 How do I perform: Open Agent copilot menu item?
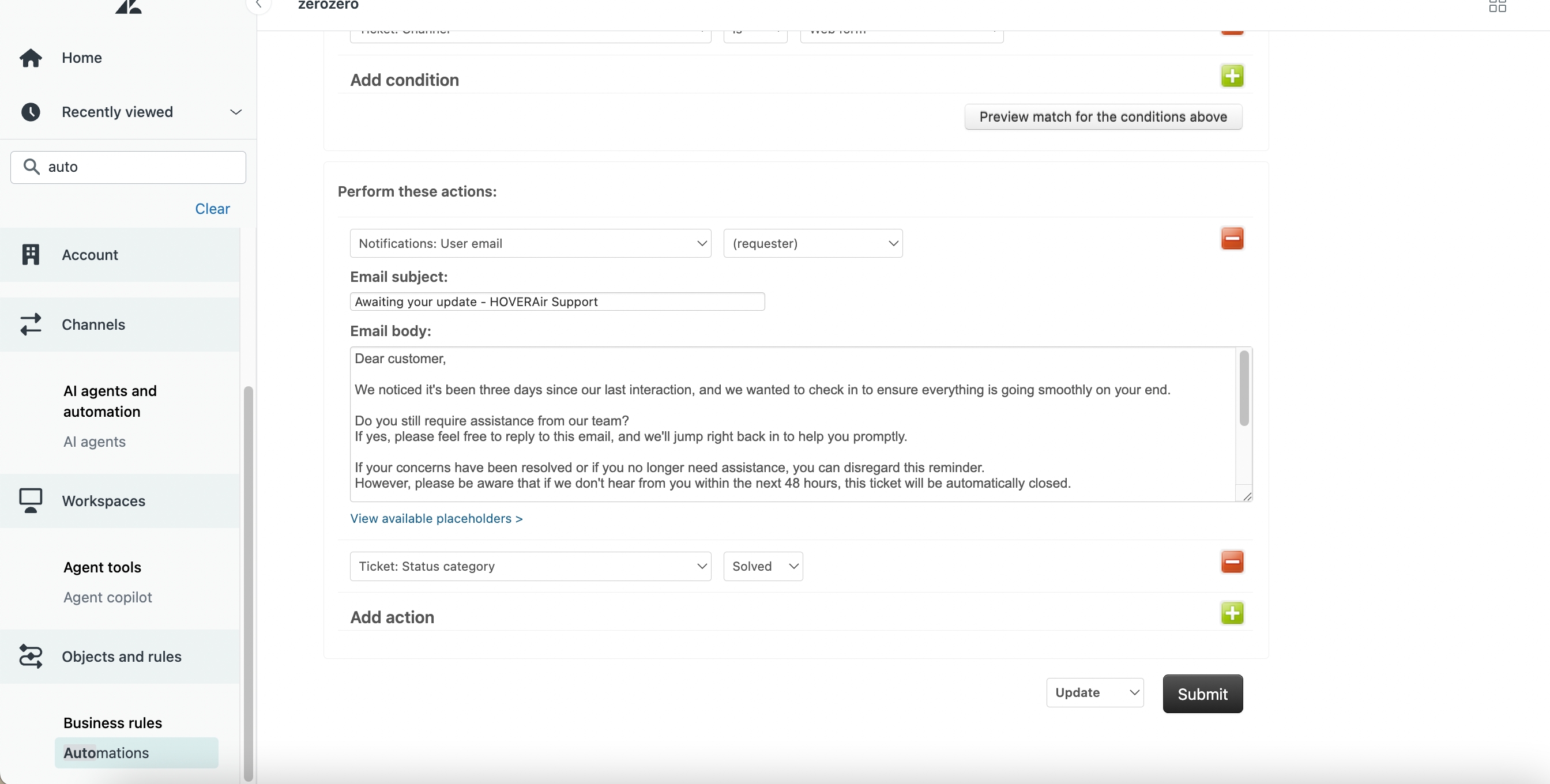[108, 597]
